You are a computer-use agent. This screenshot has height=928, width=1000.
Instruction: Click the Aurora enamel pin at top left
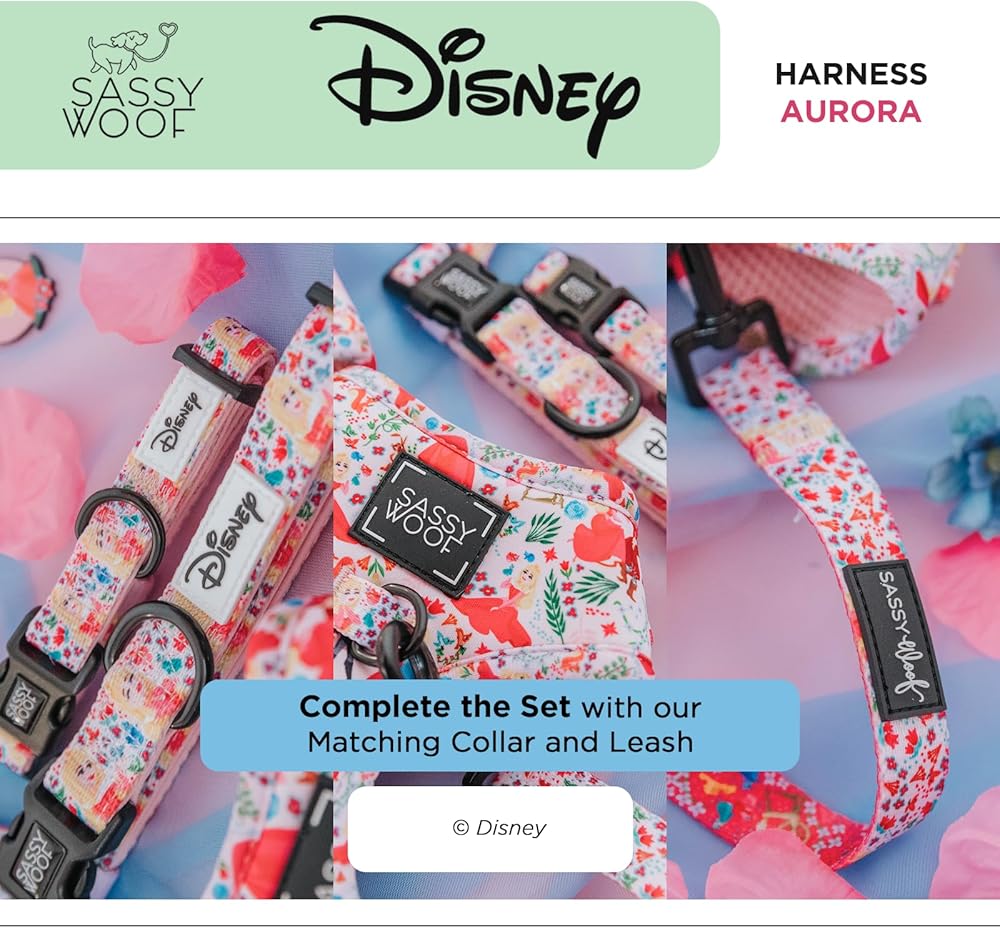26,300
